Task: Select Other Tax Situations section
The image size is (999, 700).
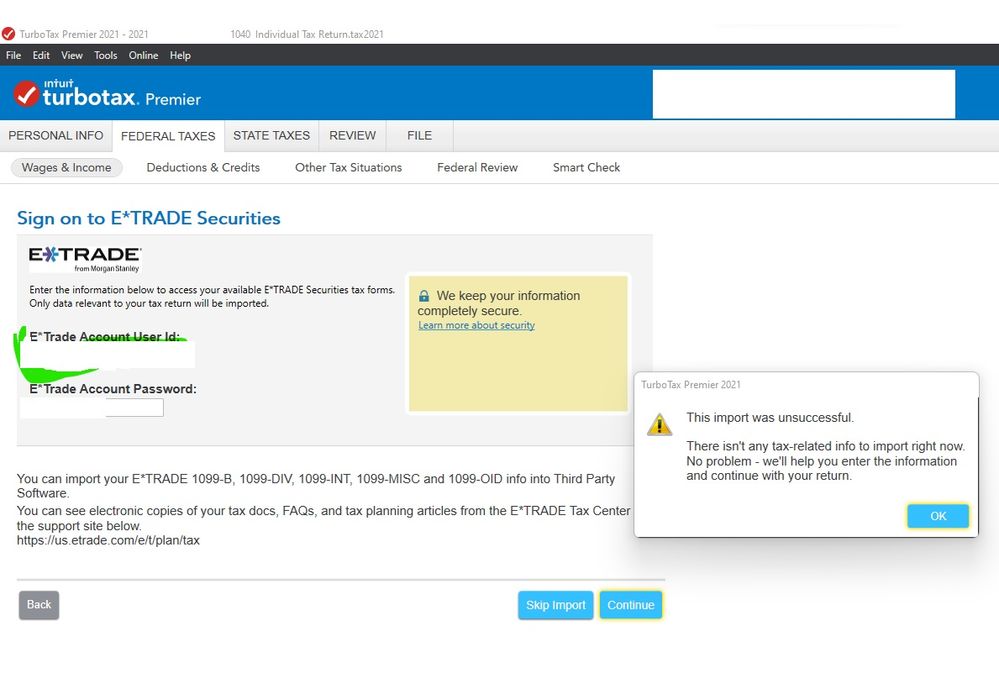Action: pyautogui.click(x=349, y=168)
